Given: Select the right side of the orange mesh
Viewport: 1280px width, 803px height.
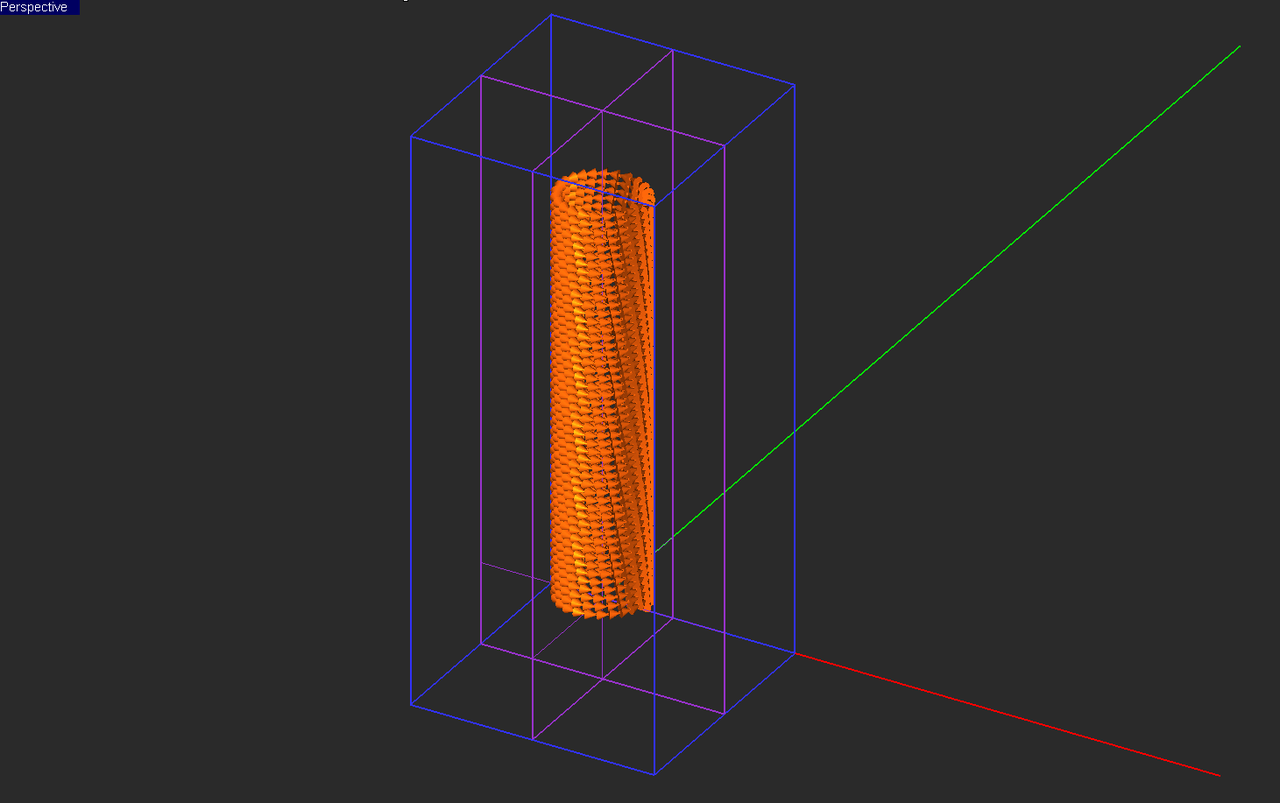Looking at the screenshot, I should (x=645, y=400).
